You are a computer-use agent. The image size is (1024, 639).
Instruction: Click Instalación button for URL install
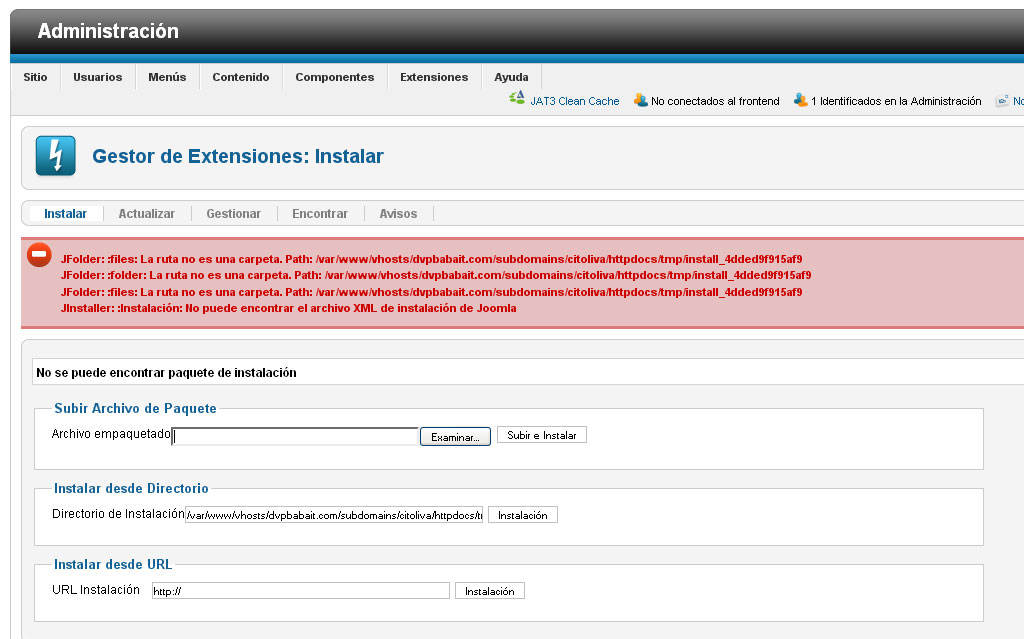pyautogui.click(x=490, y=591)
